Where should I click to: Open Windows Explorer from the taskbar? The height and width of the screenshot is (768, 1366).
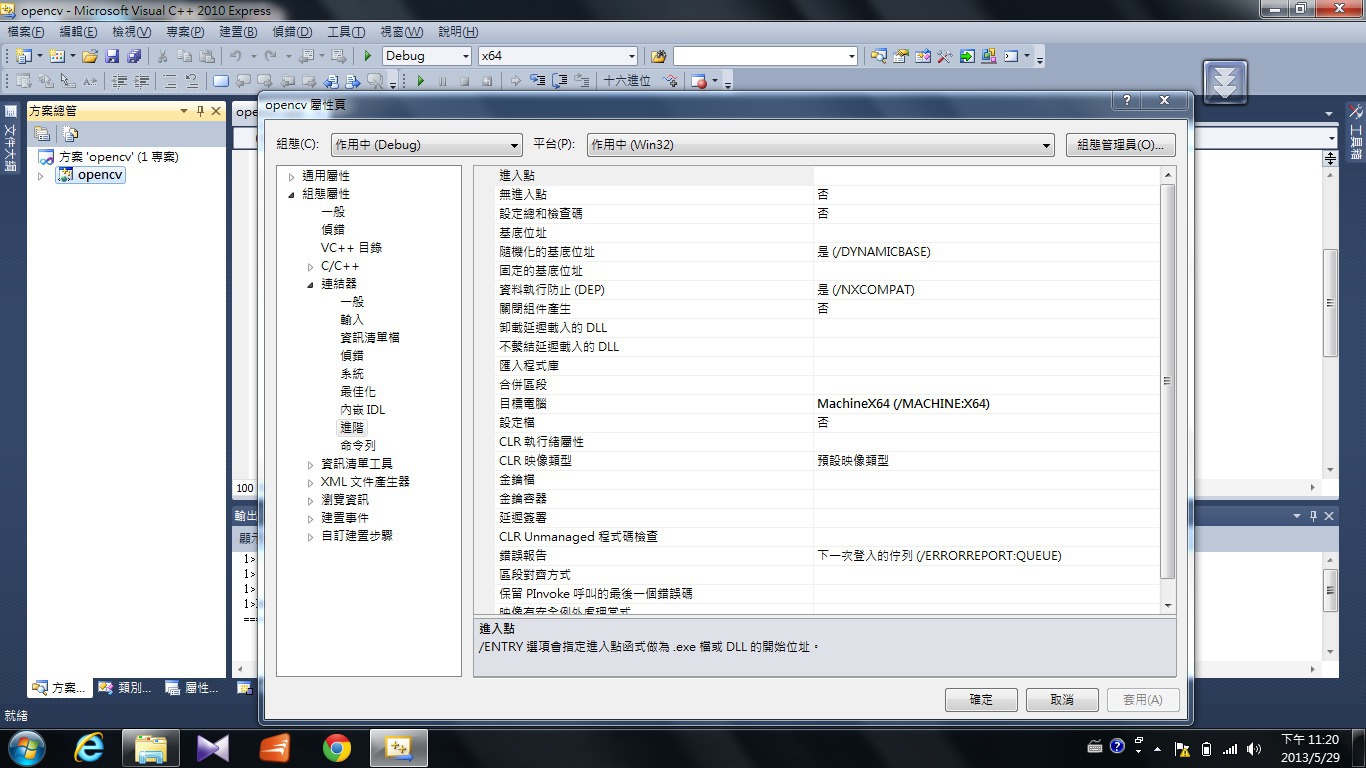tap(151, 748)
